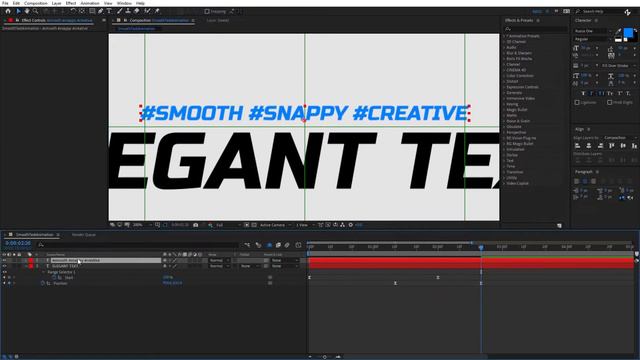Select the Zoom tool in toolbar
The image size is (640, 360).
click(x=36, y=11)
